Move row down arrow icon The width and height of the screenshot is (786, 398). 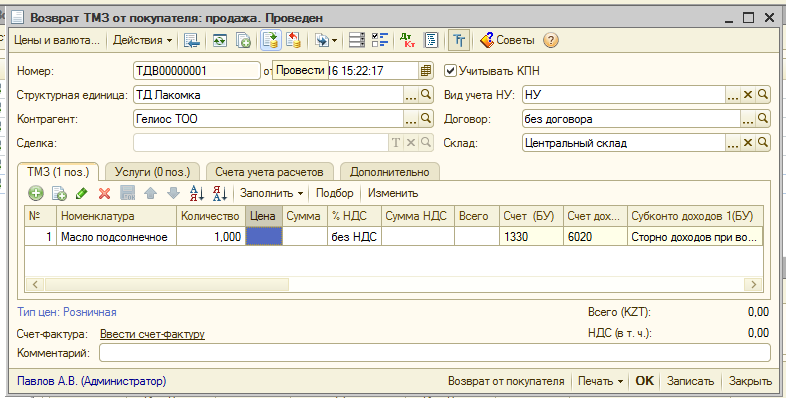coord(173,193)
